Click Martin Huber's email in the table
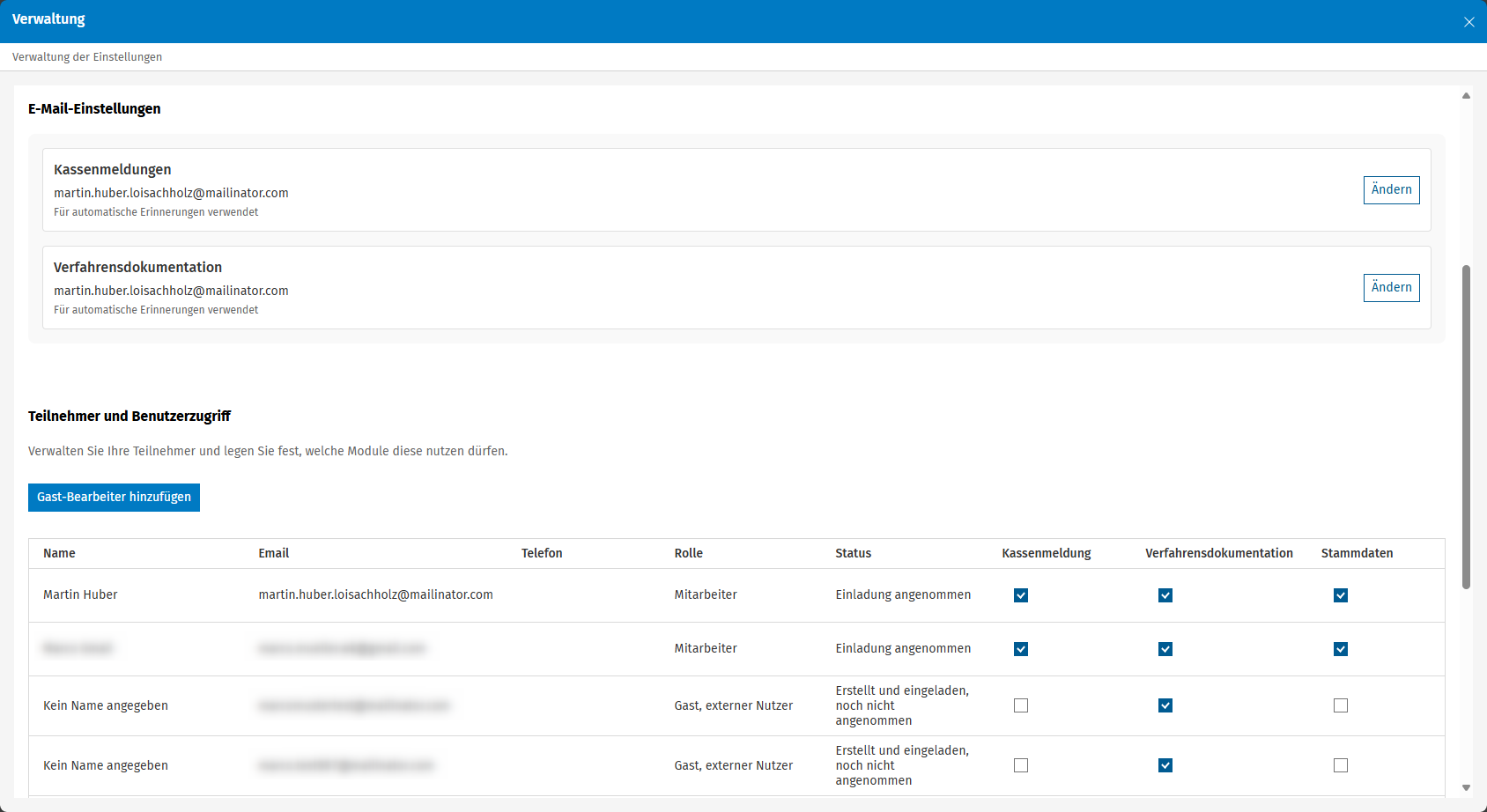This screenshot has width=1487, height=812. click(375, 595)
